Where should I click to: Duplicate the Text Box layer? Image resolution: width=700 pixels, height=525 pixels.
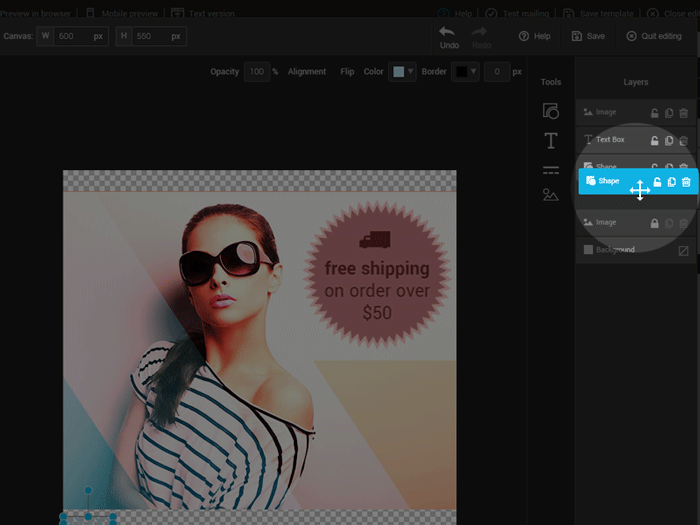[670, 141]
